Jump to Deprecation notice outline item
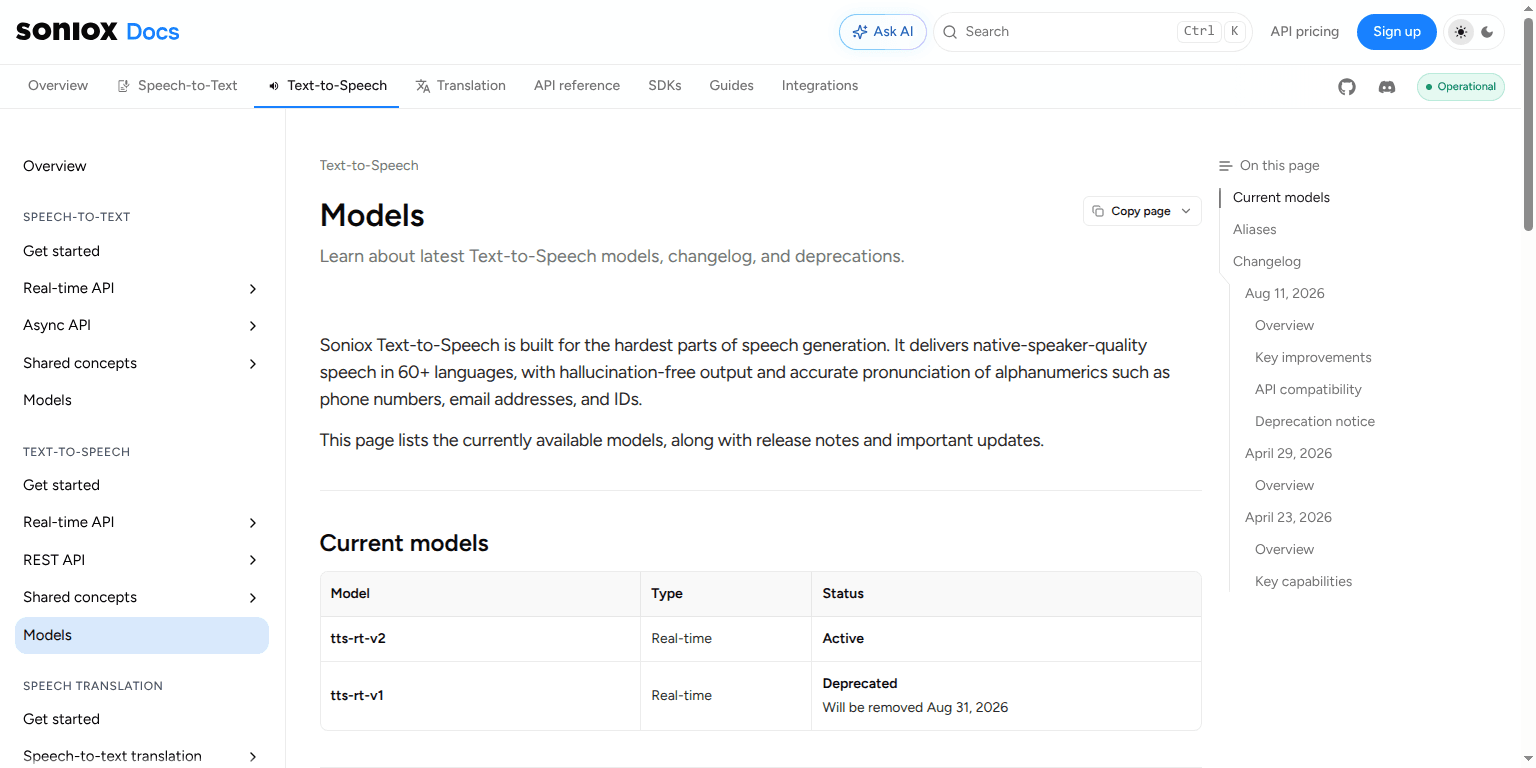 [x=1314, y=422]
